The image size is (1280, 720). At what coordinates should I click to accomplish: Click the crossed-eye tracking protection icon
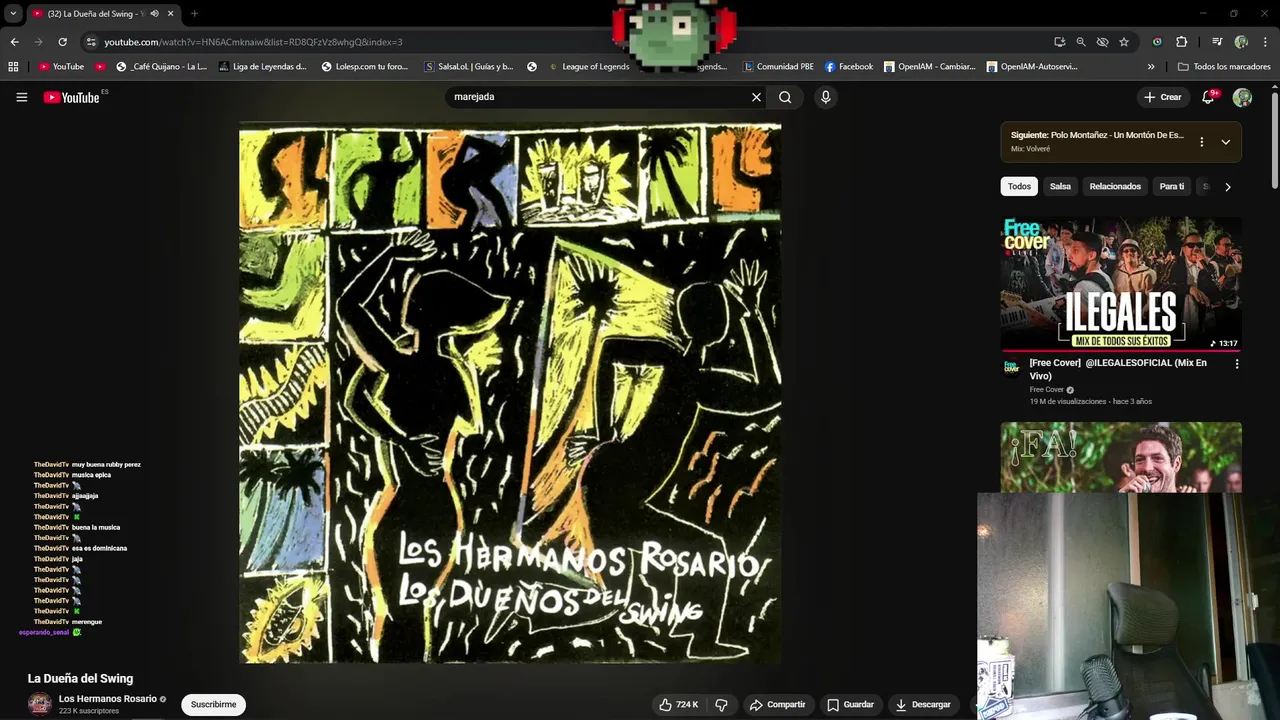coord(1102,42)
